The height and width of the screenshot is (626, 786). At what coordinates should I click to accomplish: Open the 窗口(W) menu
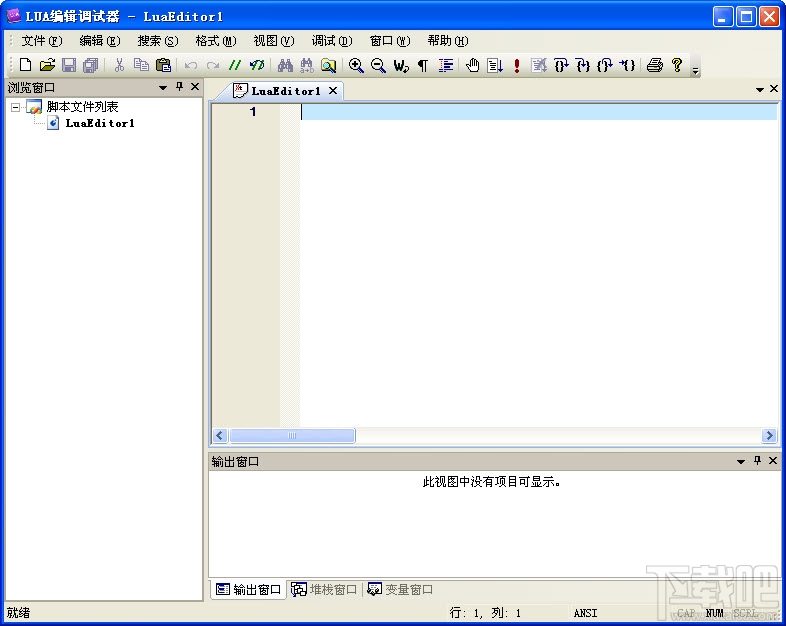390,41
